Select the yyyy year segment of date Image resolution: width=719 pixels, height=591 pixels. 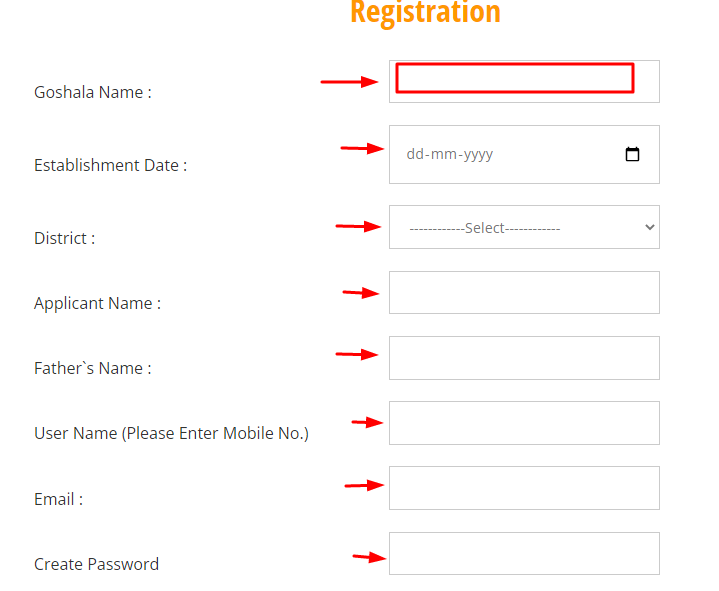478,155
